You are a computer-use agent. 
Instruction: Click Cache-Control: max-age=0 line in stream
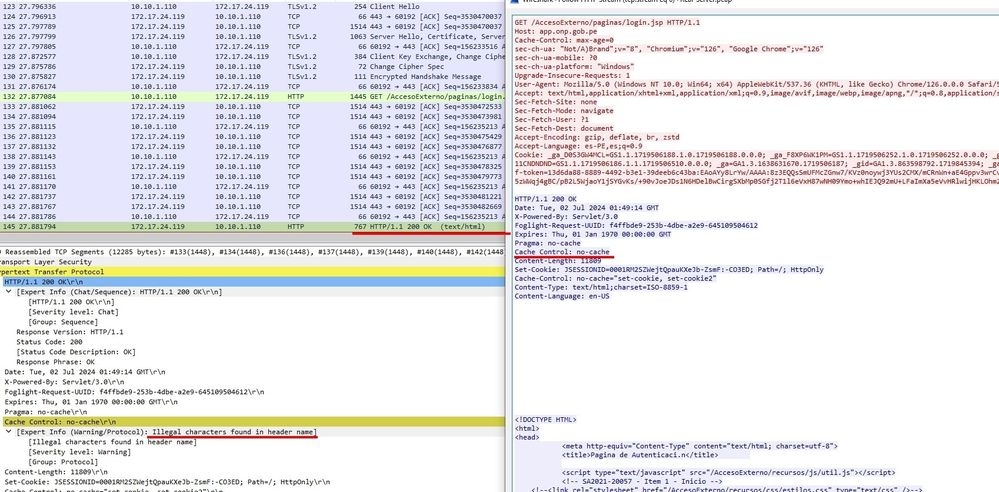(564, 40)
